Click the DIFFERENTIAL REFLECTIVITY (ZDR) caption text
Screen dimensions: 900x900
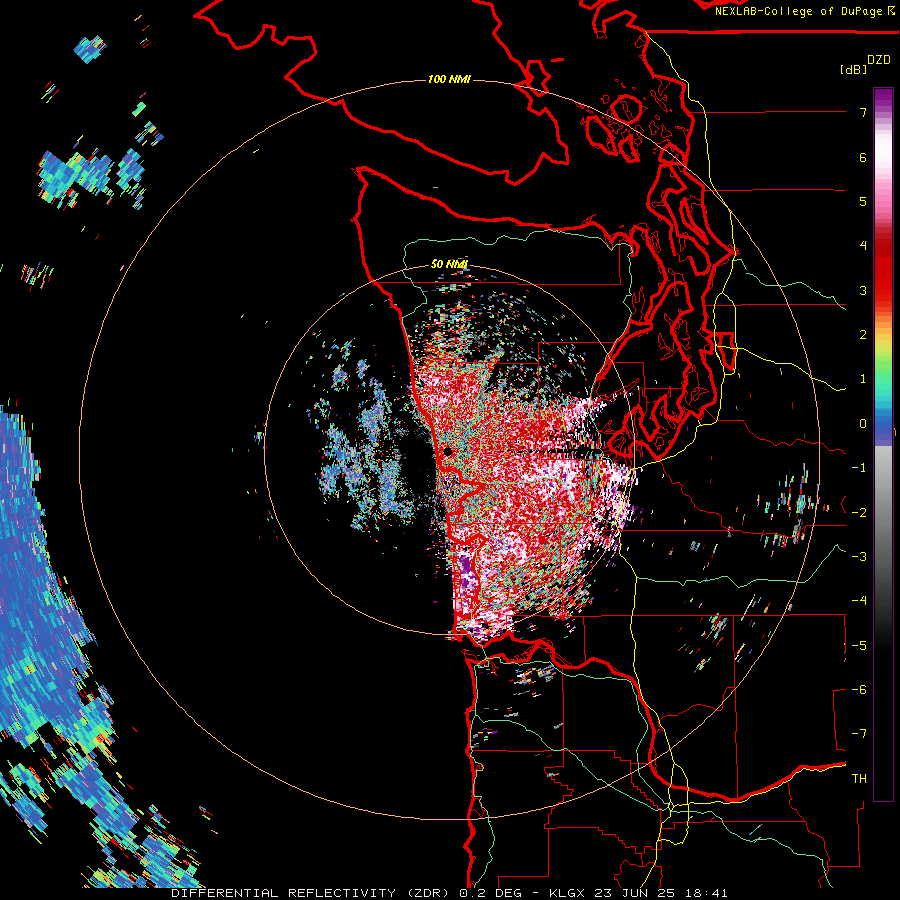[312, 893]
